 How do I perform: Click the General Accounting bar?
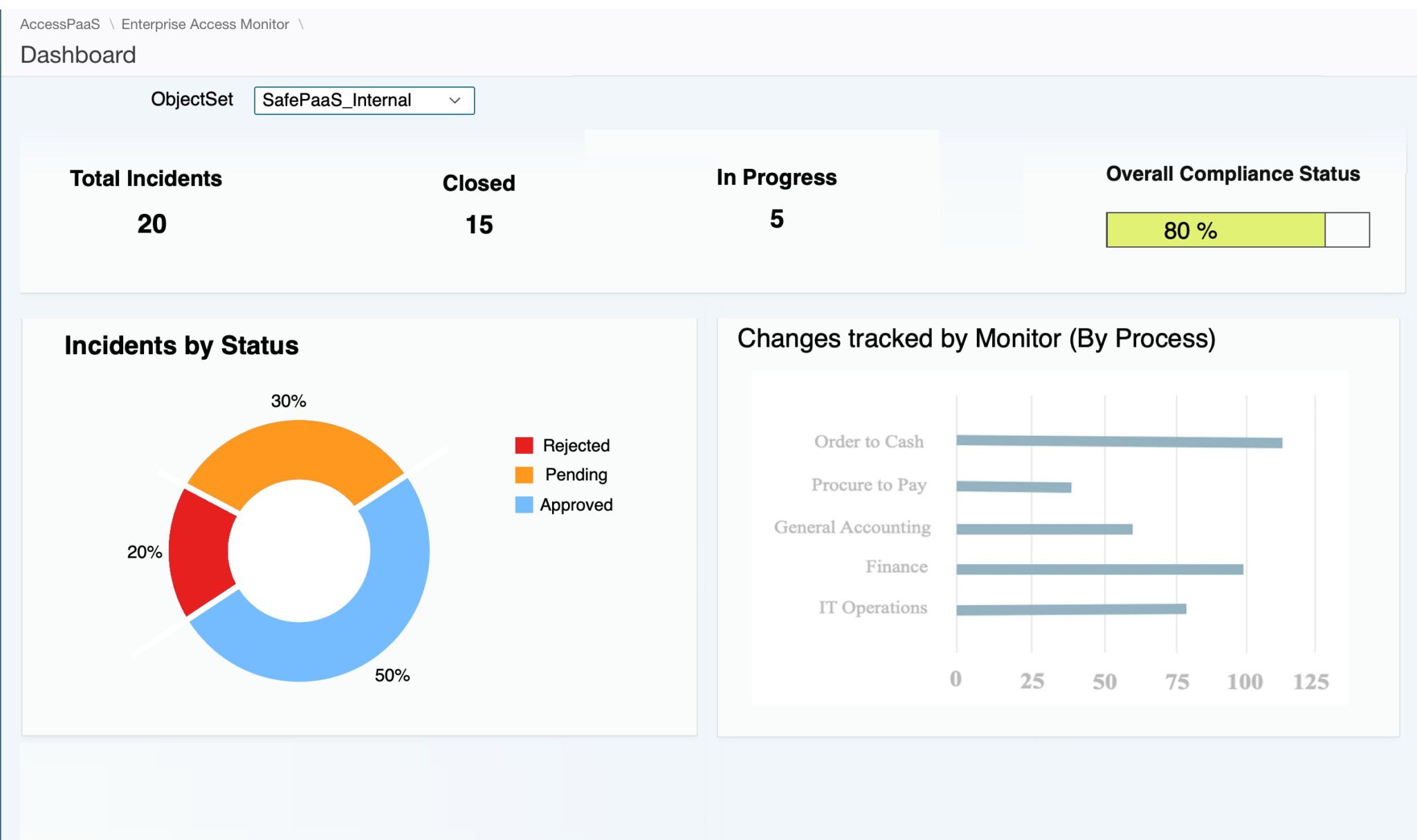(x=1043, y=529)
